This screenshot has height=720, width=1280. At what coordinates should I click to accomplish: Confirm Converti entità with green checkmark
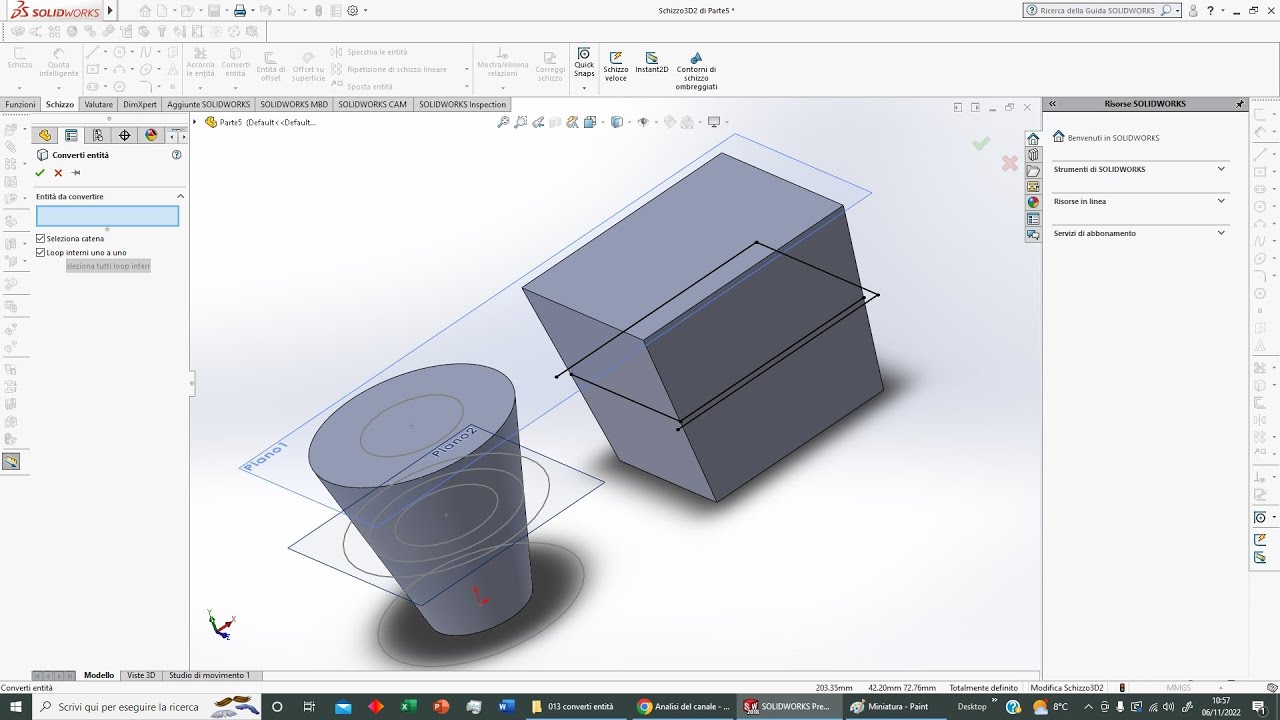[x=41, y=173]
